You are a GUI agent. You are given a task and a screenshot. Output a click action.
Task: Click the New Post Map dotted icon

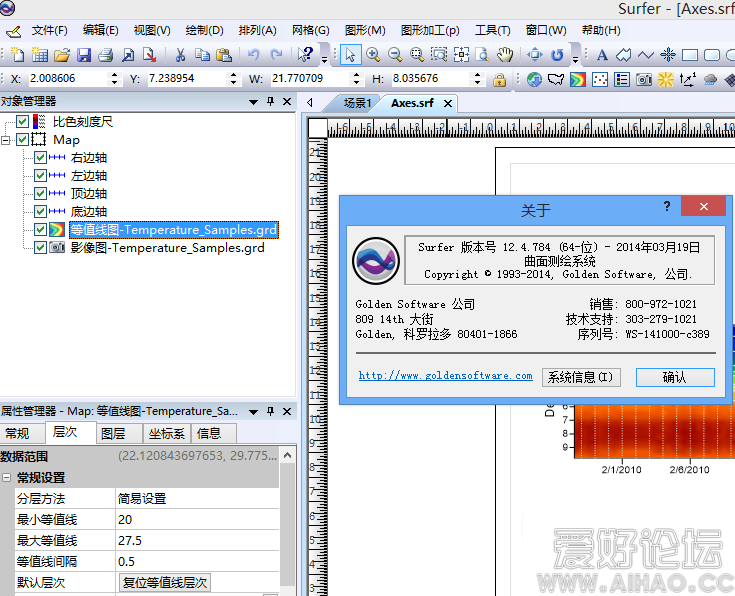pos(600,80)
